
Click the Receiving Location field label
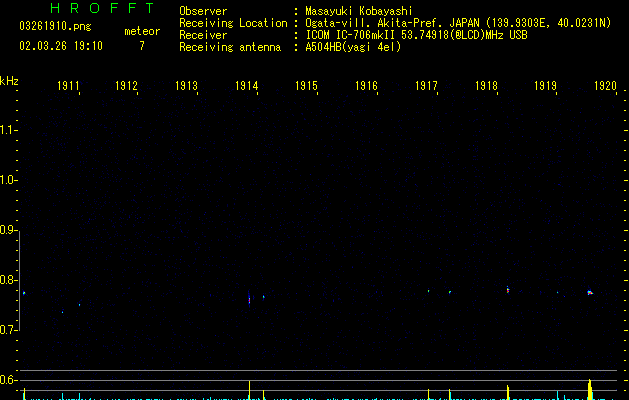click(x=233, y=23)
